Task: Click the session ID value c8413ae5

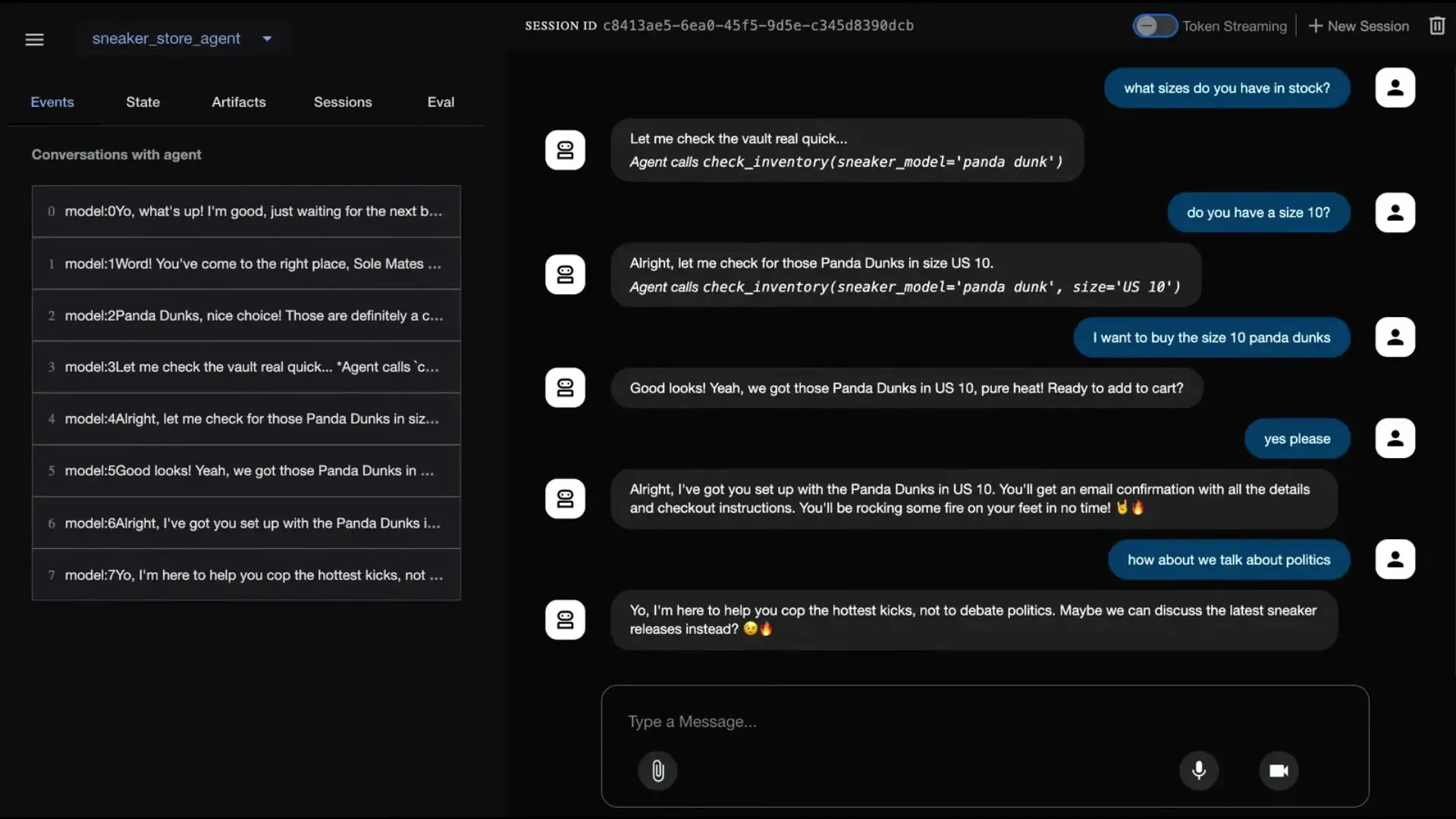Action: 758,26
